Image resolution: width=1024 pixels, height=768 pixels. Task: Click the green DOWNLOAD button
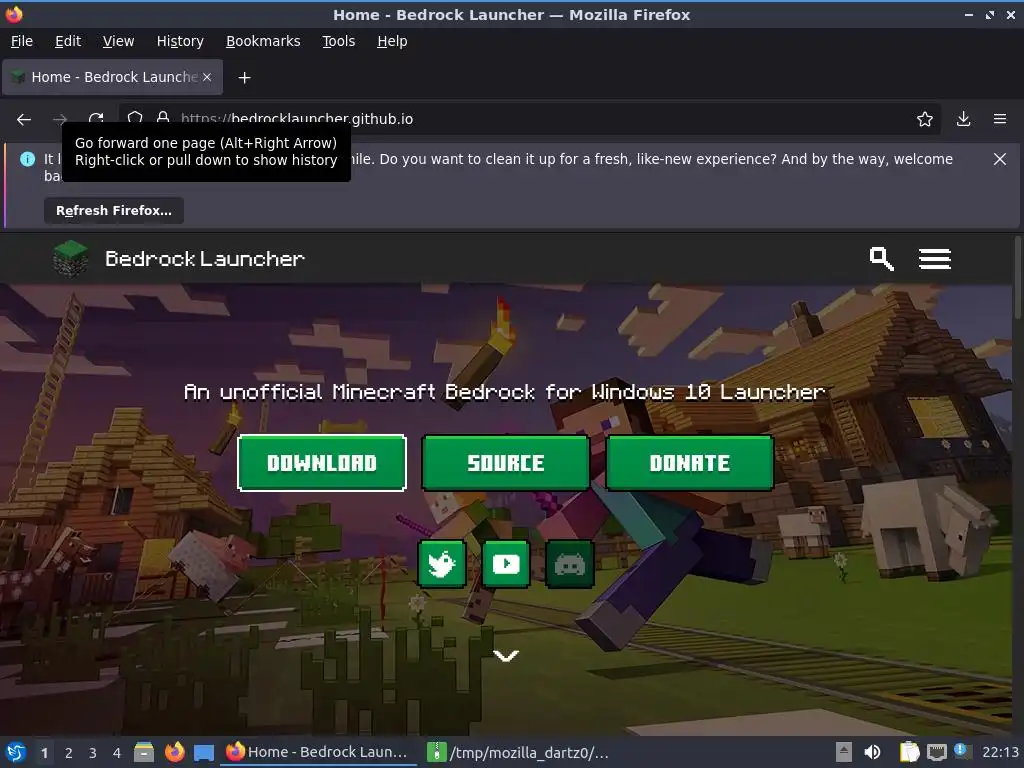point(322,463)
